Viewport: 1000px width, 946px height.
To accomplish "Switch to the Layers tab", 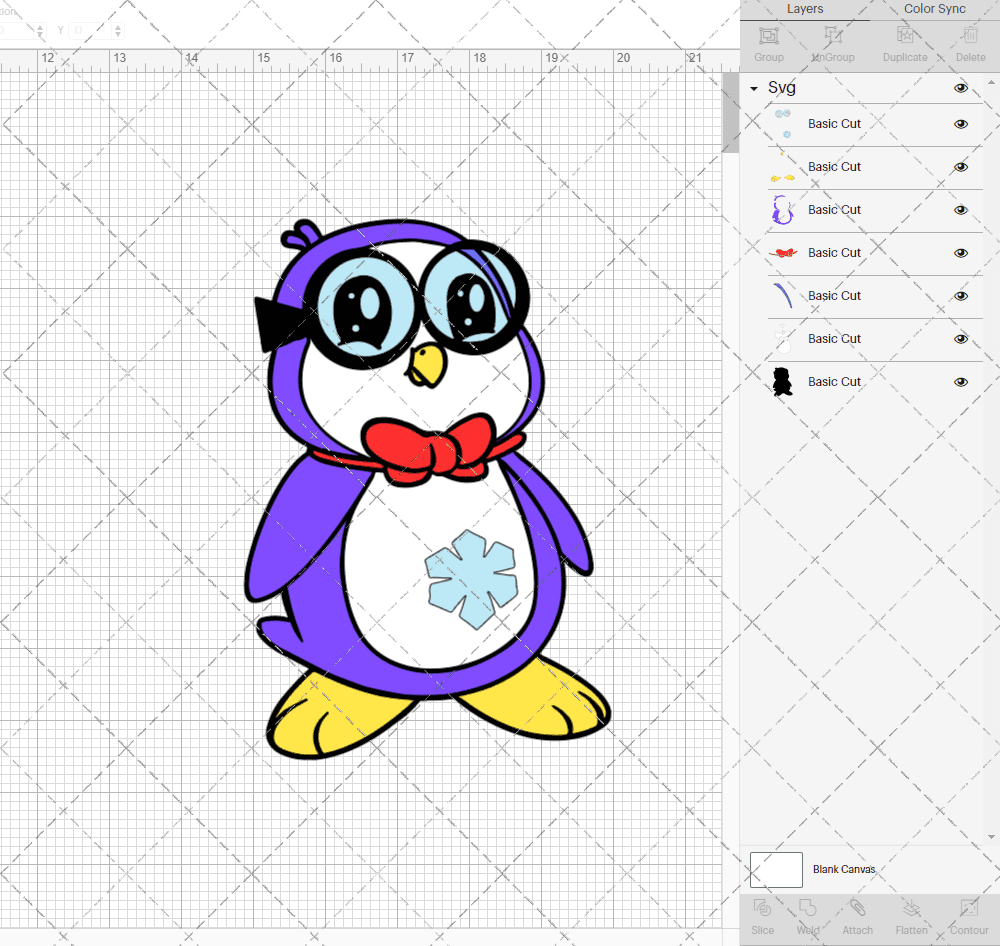I will coord(805,9).
